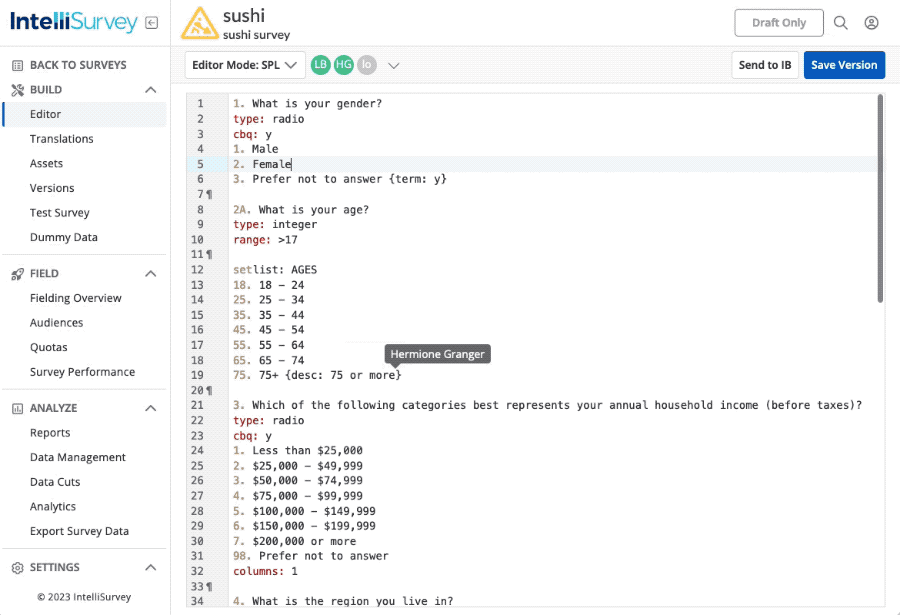Click line '2. Female' in the editor
The width and height of the screenshot is (900, 615).
click(262, 164)
